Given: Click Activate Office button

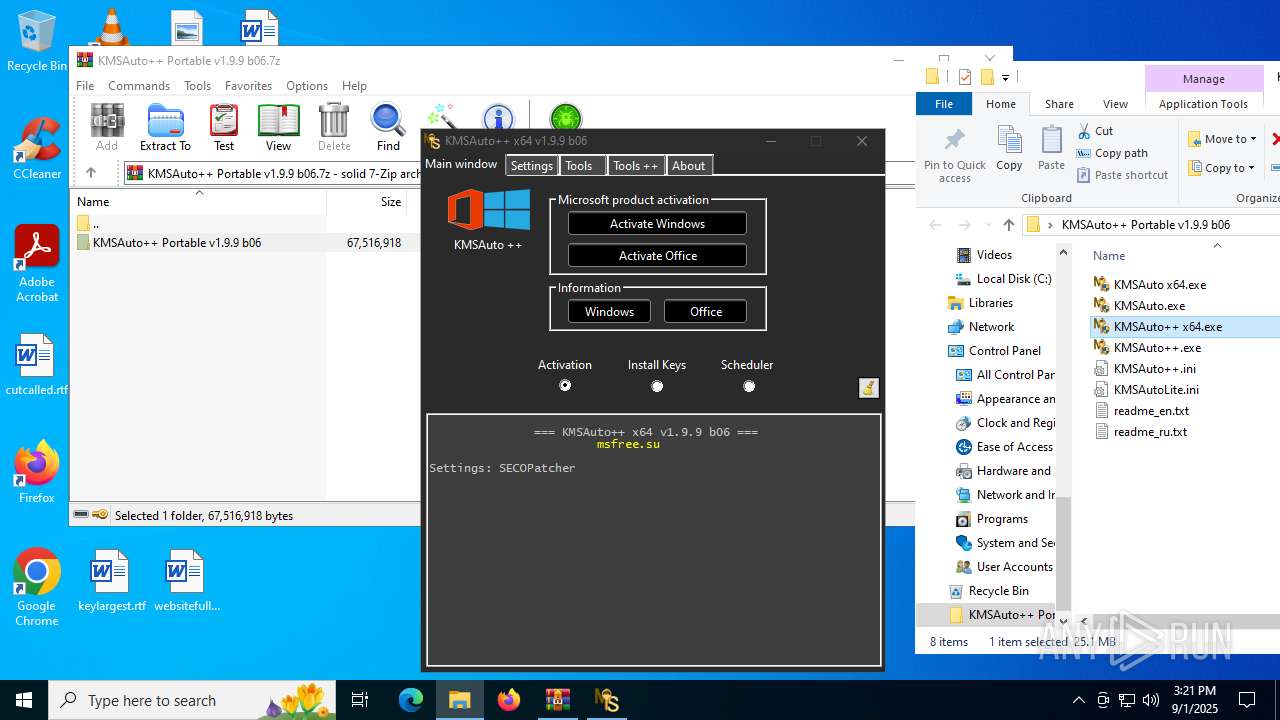Looking at the screenshot, I should pyautogui.click(x=657, y=256).
